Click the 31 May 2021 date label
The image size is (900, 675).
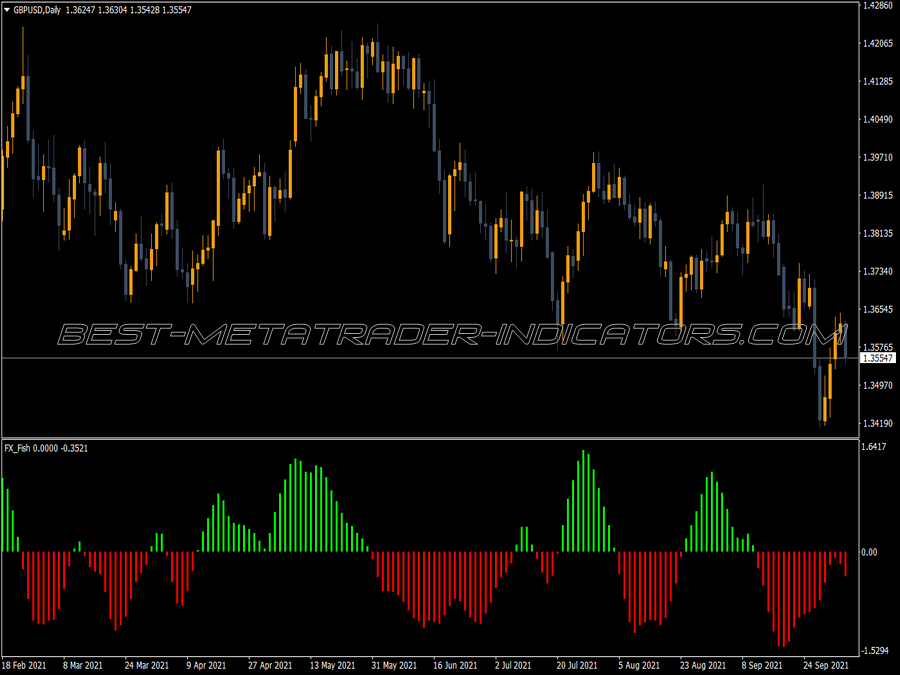[x=394, y=666]
